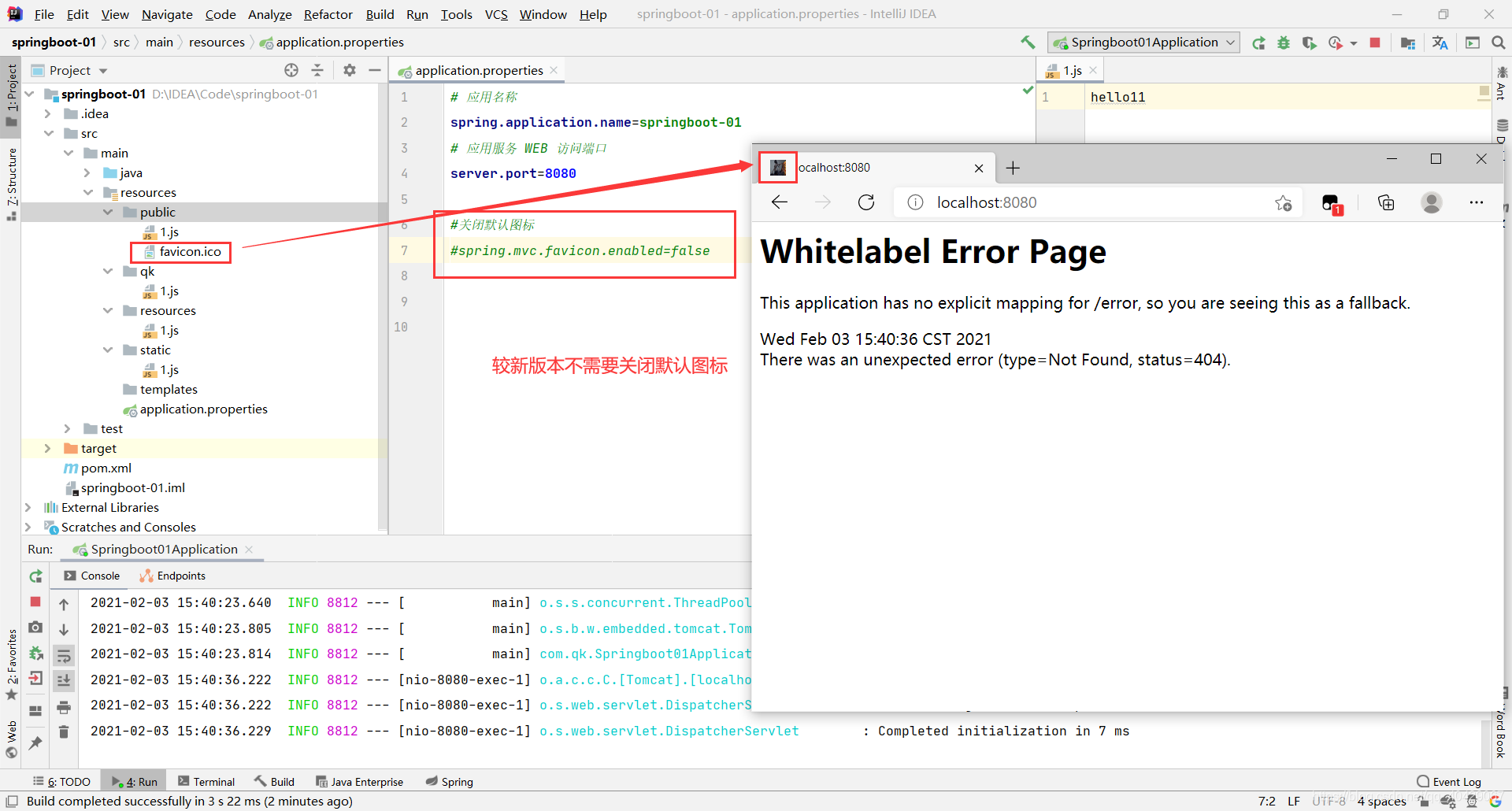Image resolution: width=1512 pixels, height=811 pixels.
Task: Expand External Libraries node
Action: [28, 507]
